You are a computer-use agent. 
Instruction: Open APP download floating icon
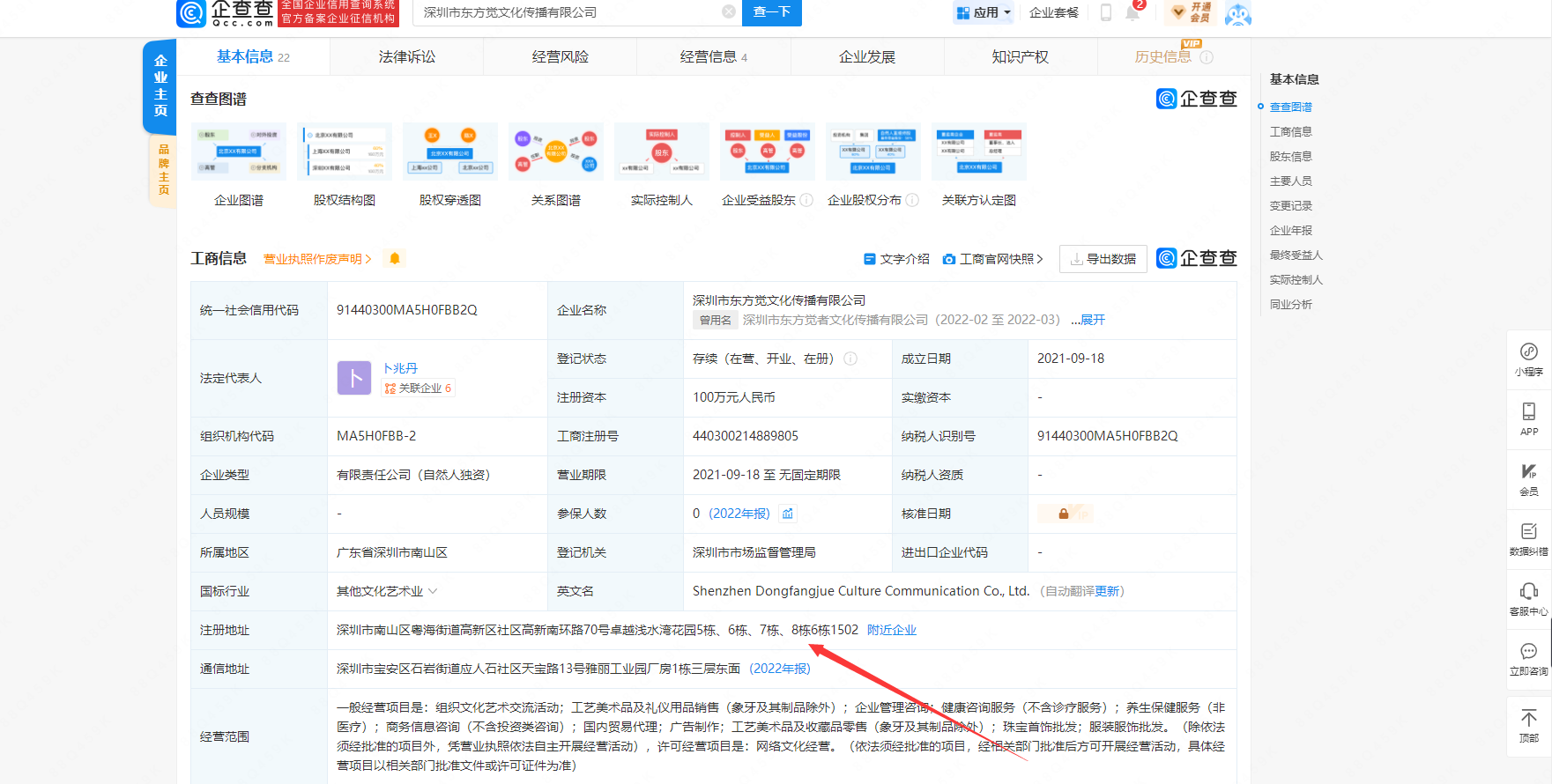[x=1529, y=418]
